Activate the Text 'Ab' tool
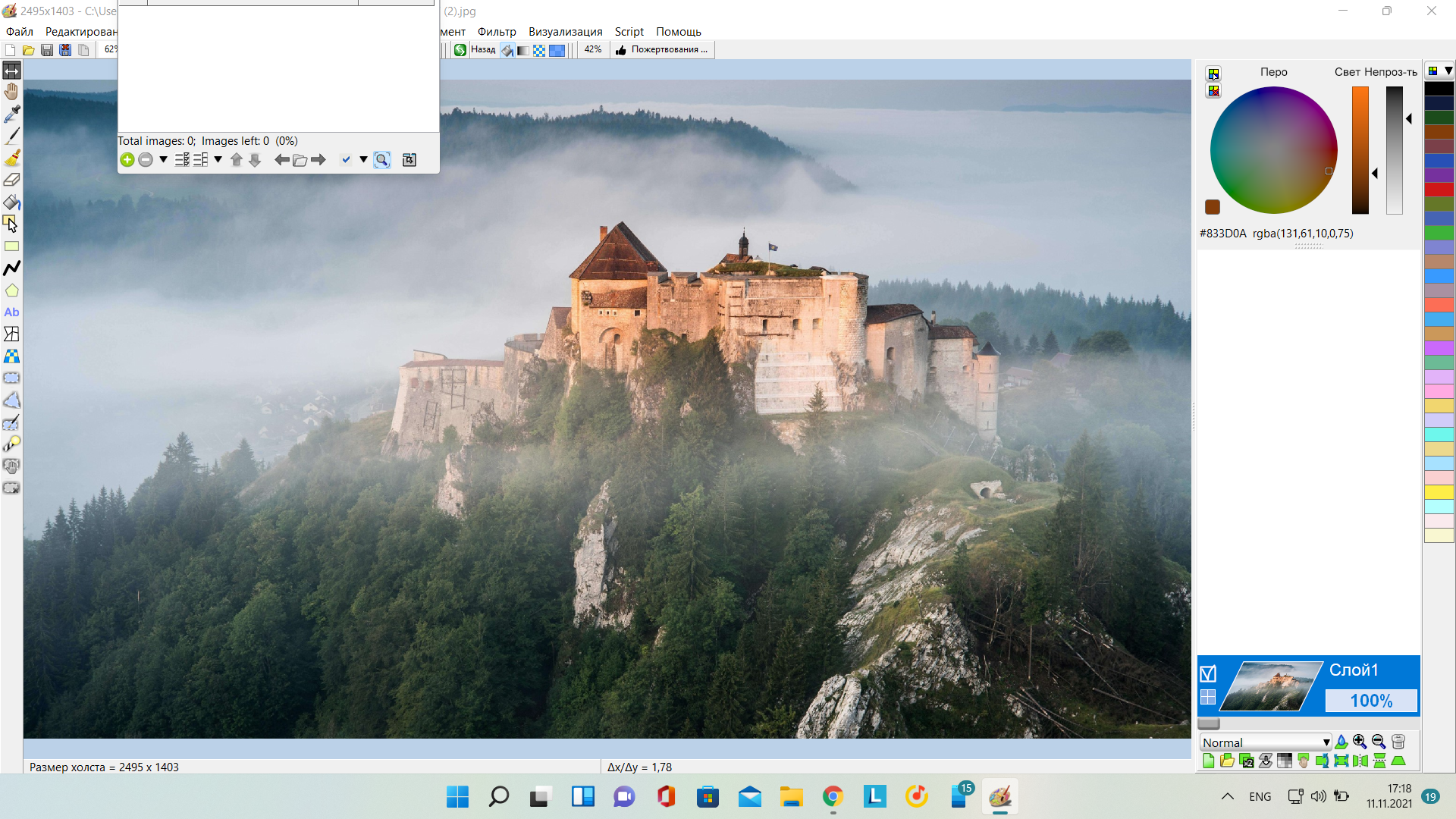 coord(11,312)
